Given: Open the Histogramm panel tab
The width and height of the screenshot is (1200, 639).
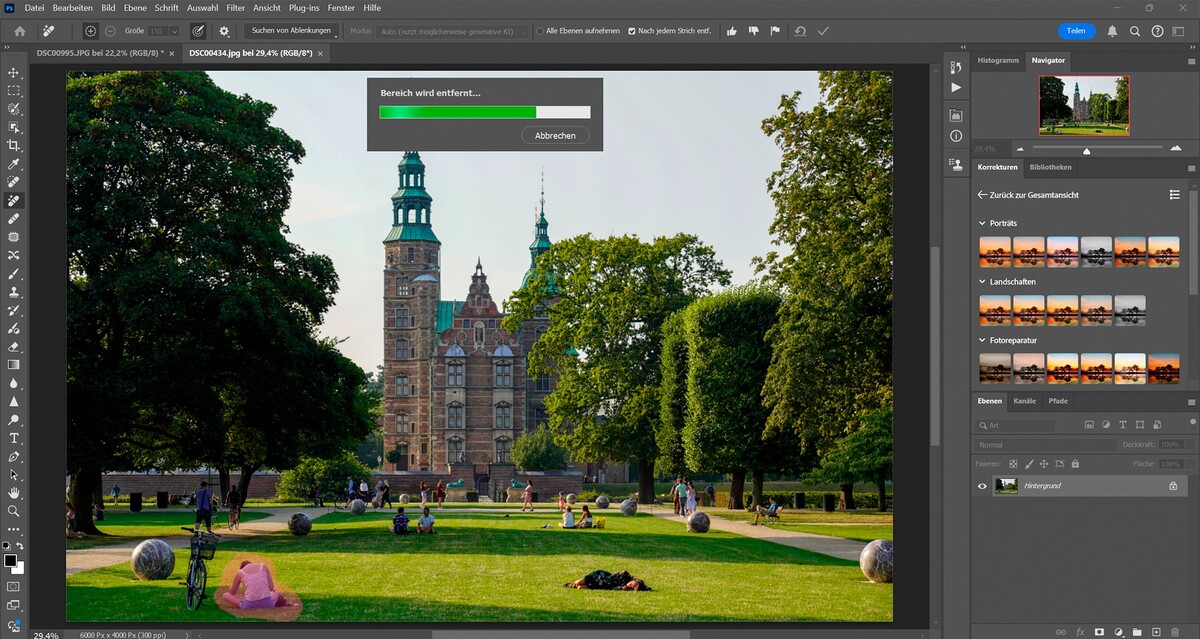Looking at the screenshot, I should 997,60.
